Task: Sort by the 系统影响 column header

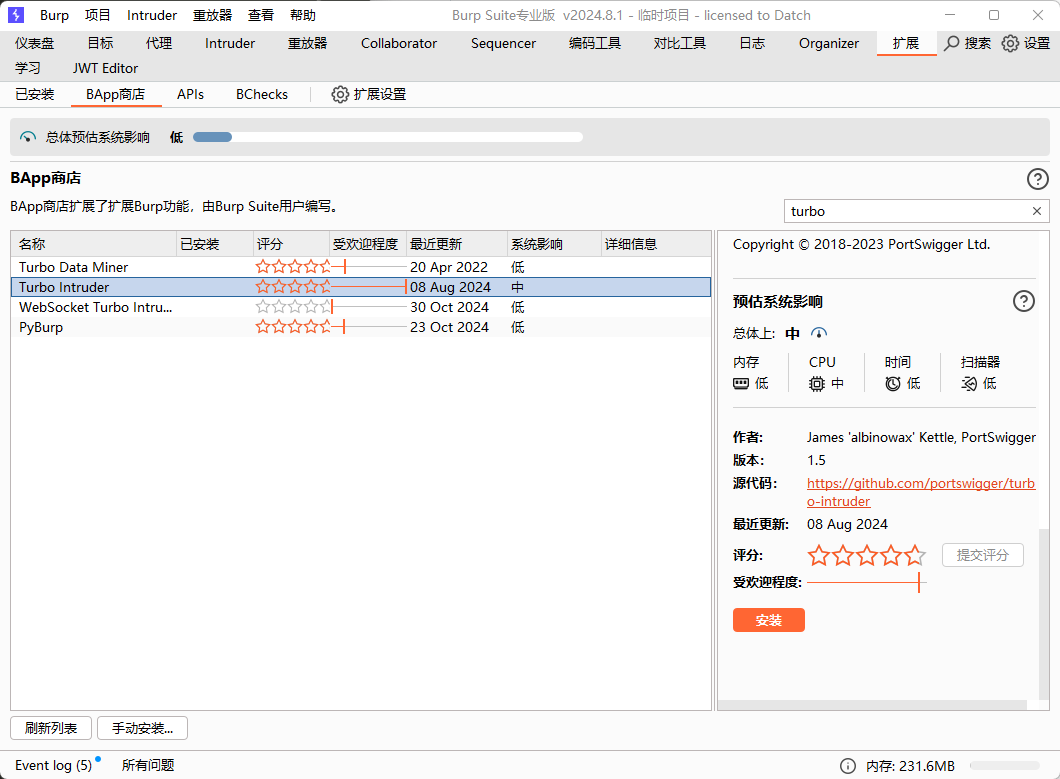Action: pos(554,244)
